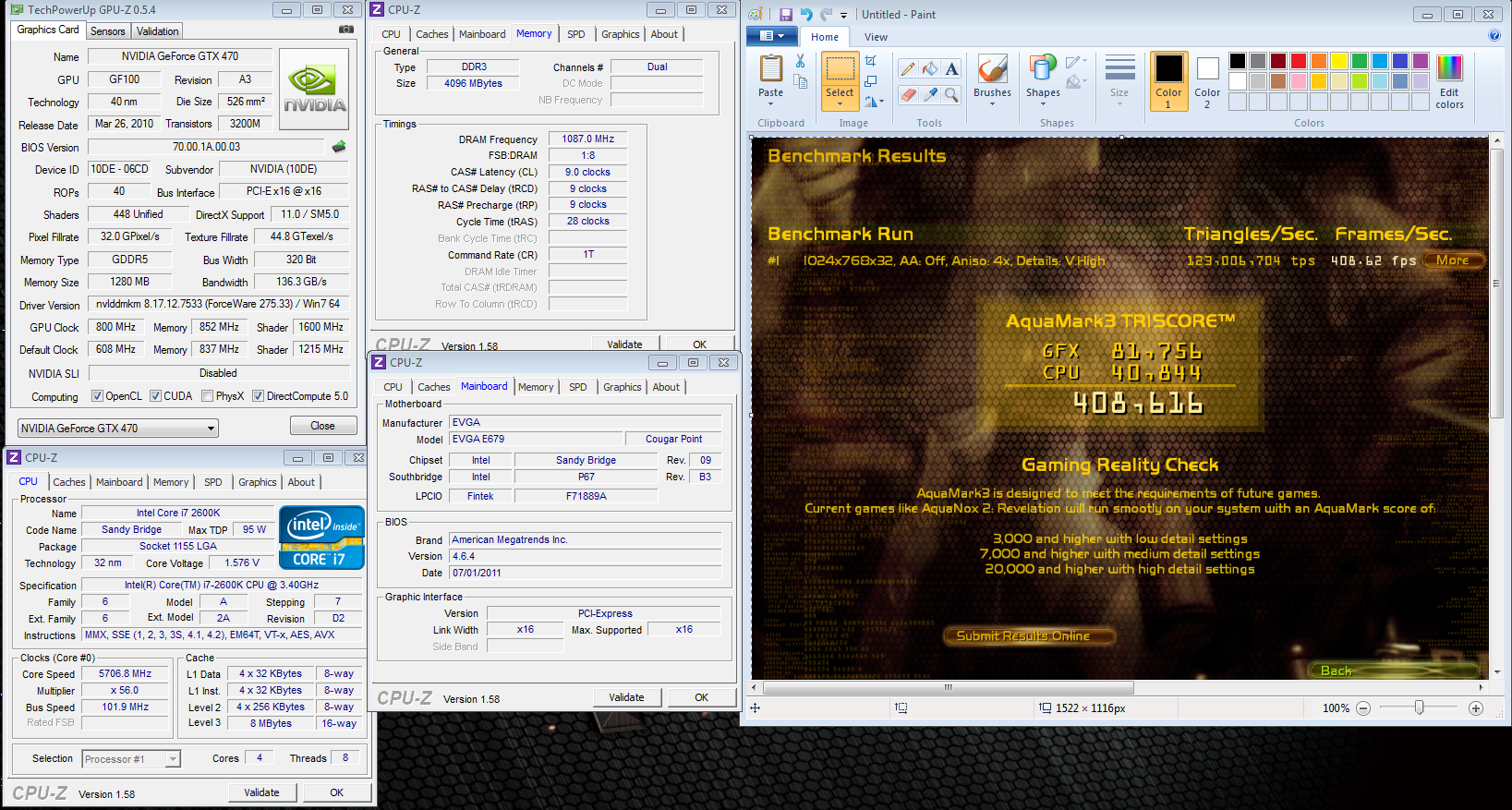Select the Color 2 box in Paint

(1207, 81)
